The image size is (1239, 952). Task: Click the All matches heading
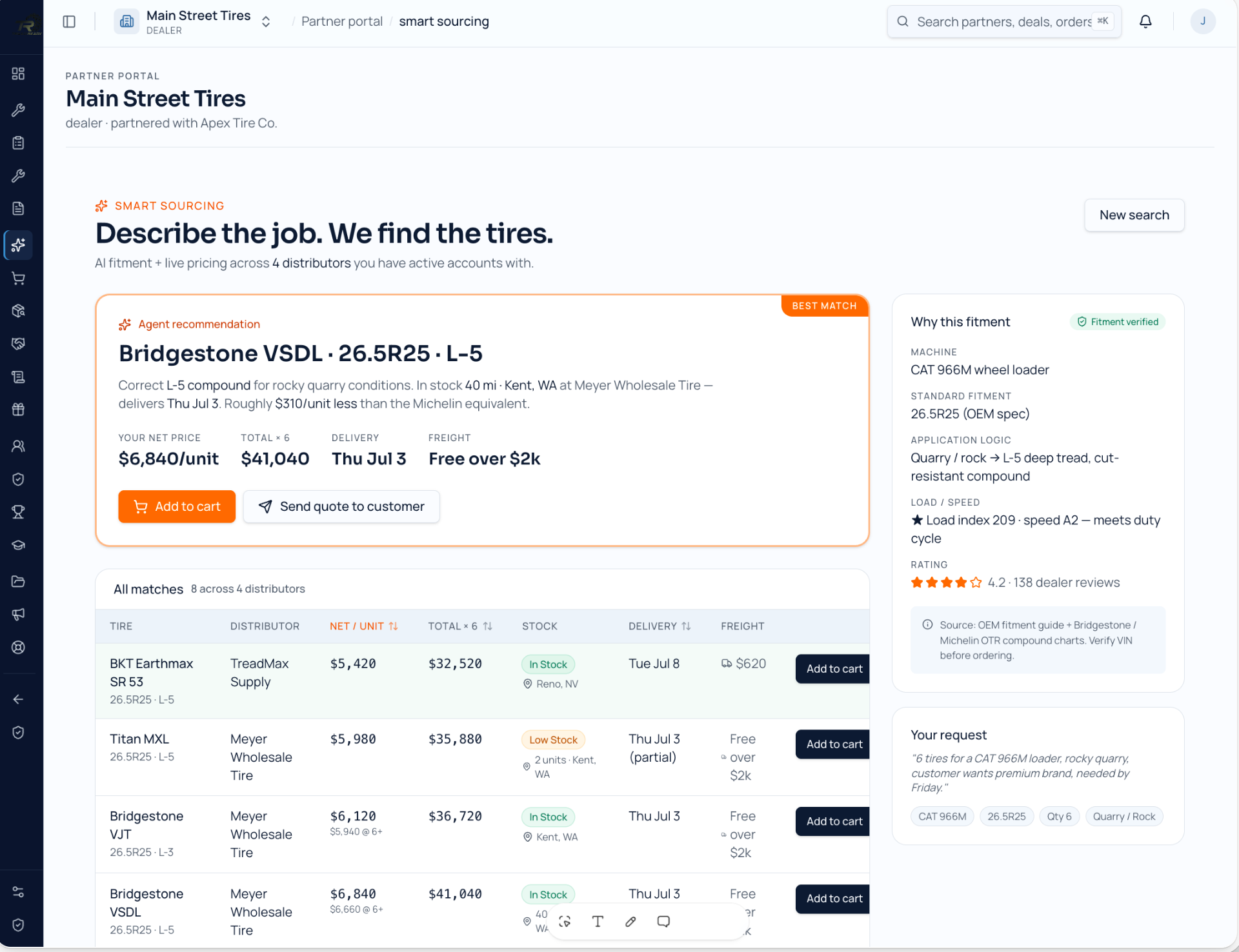point(148,589)
